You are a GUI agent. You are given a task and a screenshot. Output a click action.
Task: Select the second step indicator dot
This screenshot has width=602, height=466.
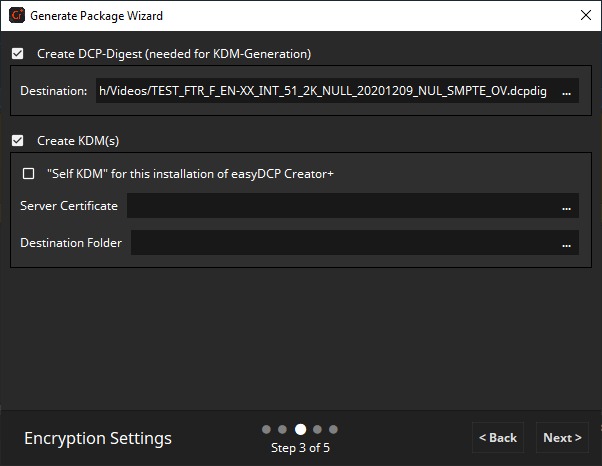[283, 429]
